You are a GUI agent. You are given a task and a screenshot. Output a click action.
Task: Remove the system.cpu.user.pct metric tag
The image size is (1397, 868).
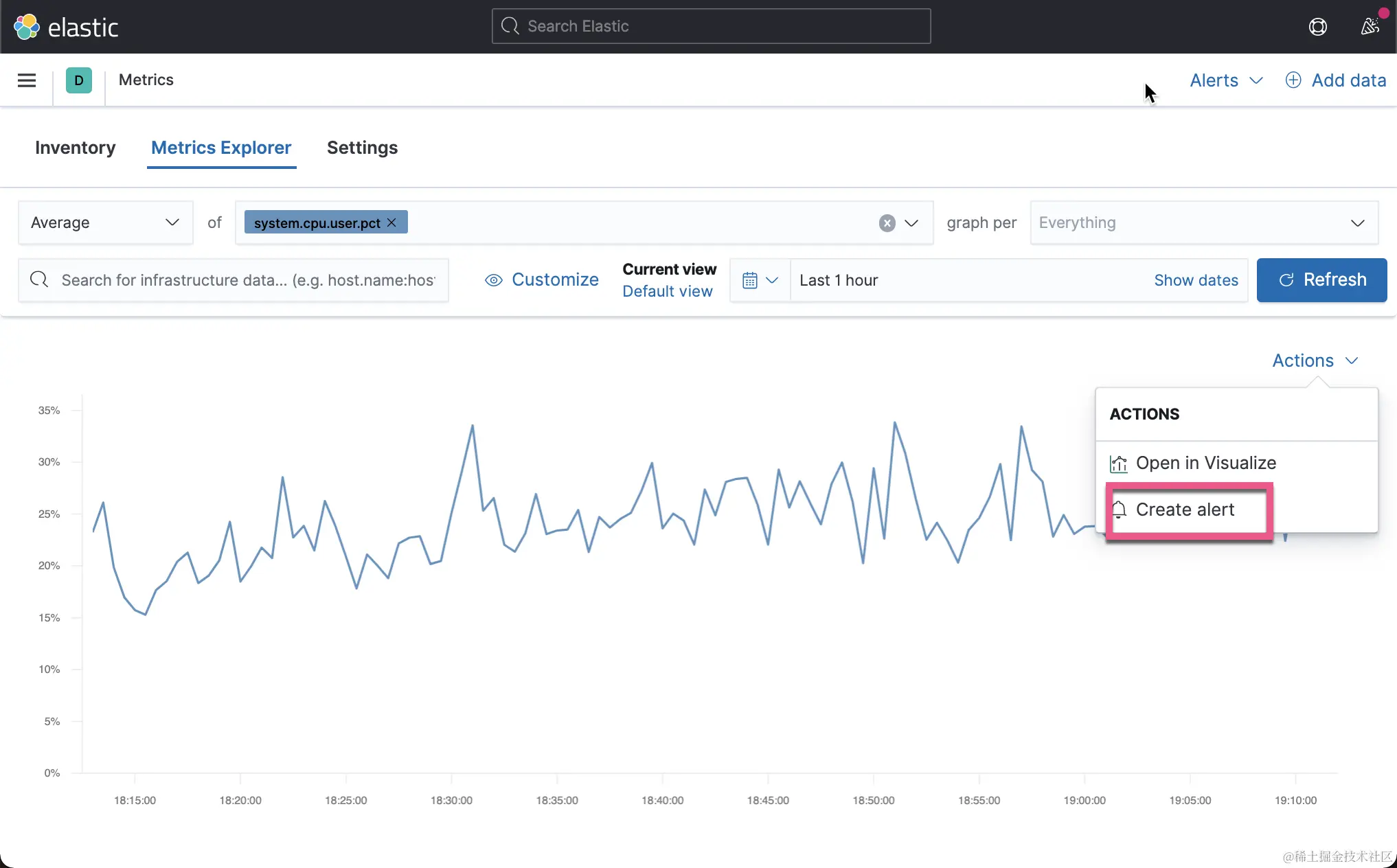392,222
